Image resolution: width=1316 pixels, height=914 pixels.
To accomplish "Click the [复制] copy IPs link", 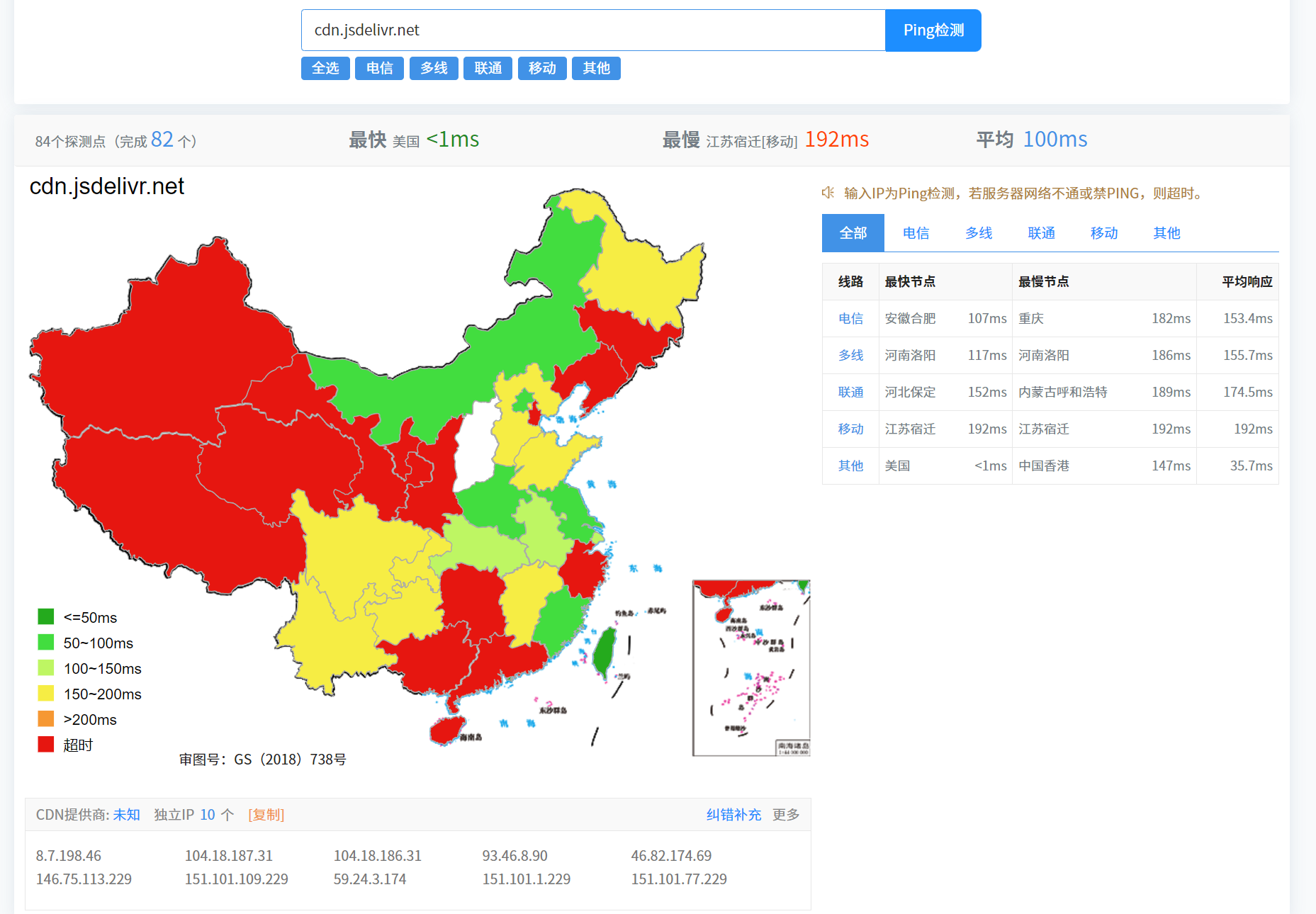I will 266,815.
